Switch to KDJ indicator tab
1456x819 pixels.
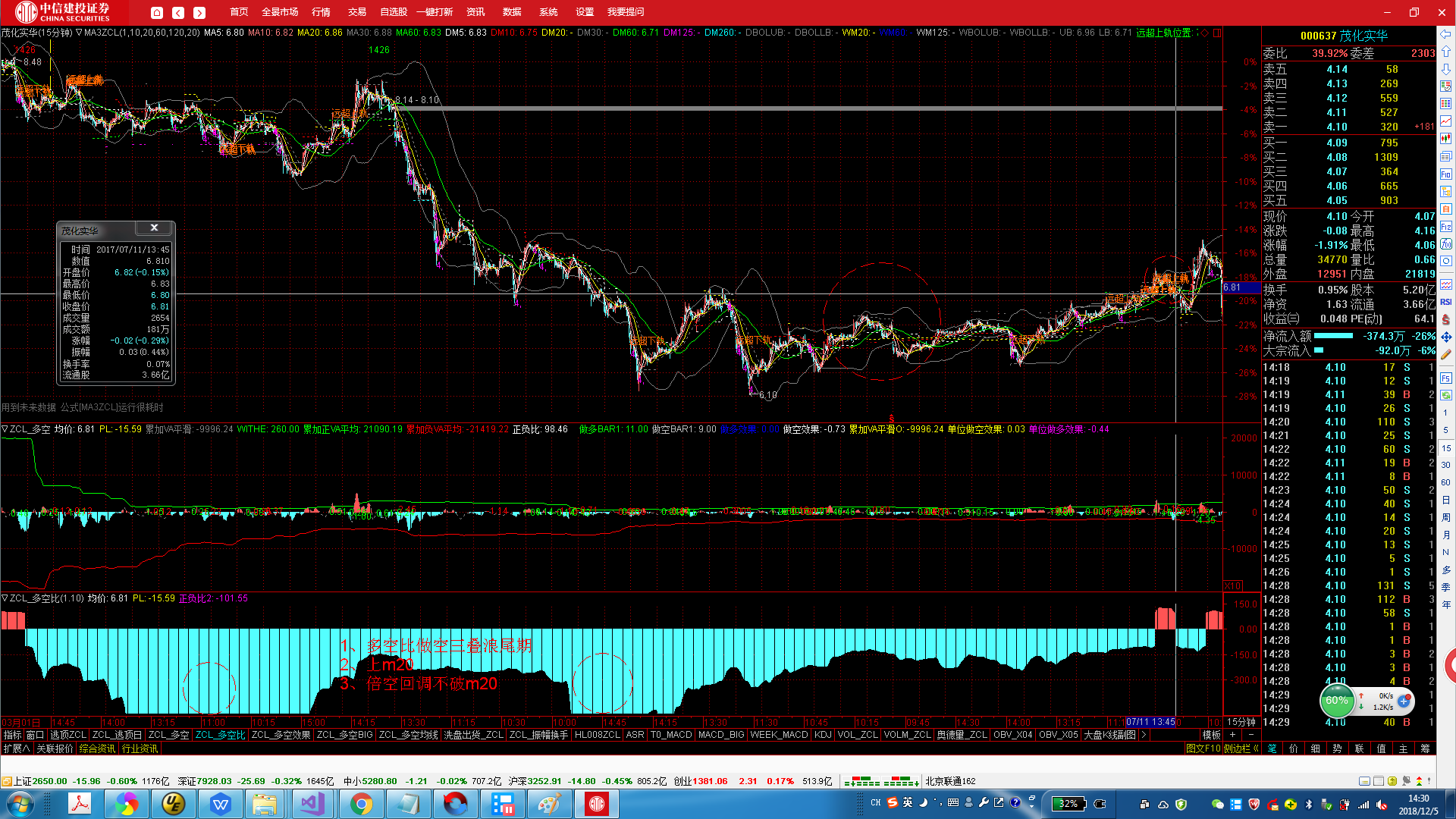coord(823,735)
